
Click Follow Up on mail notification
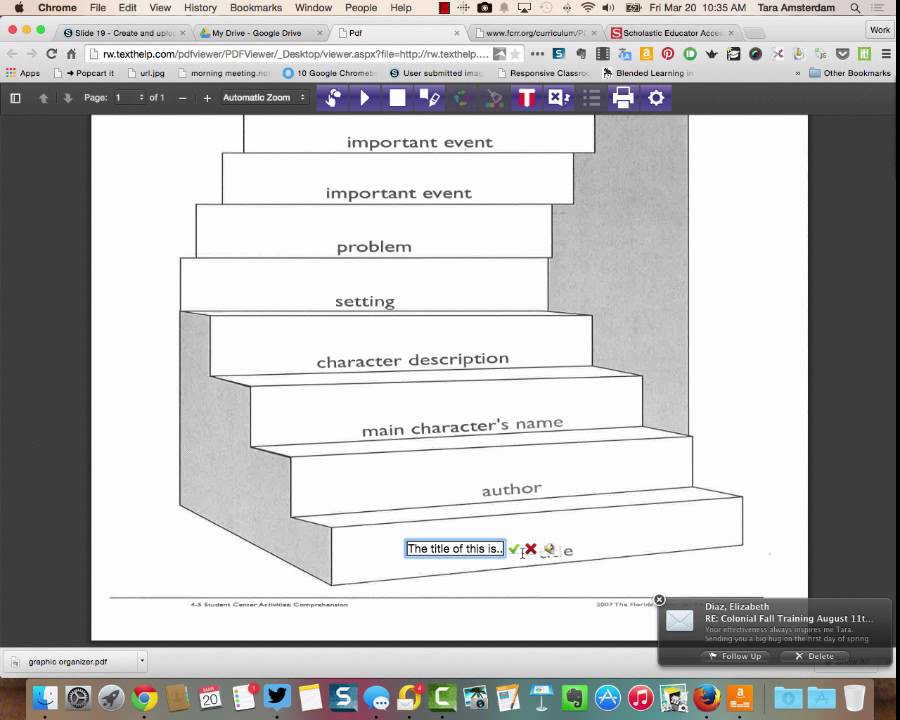[x=735, y=656]
